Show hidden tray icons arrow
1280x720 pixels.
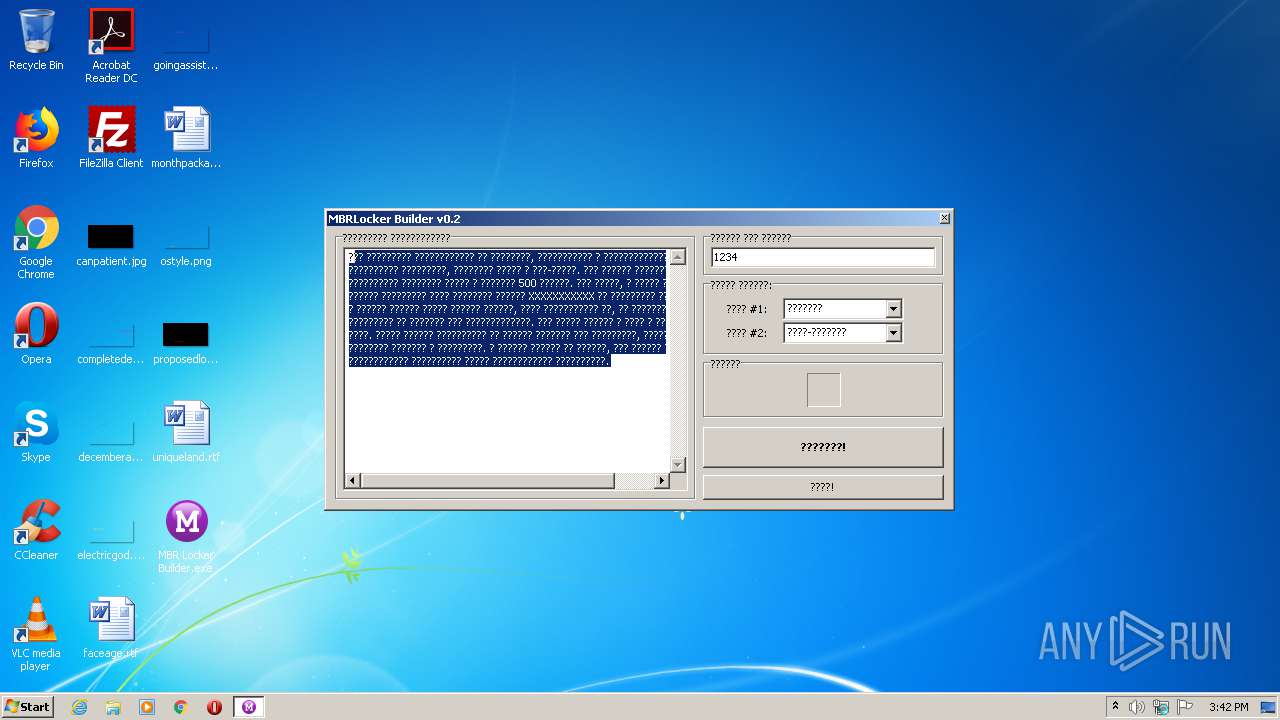[1115, 707]
